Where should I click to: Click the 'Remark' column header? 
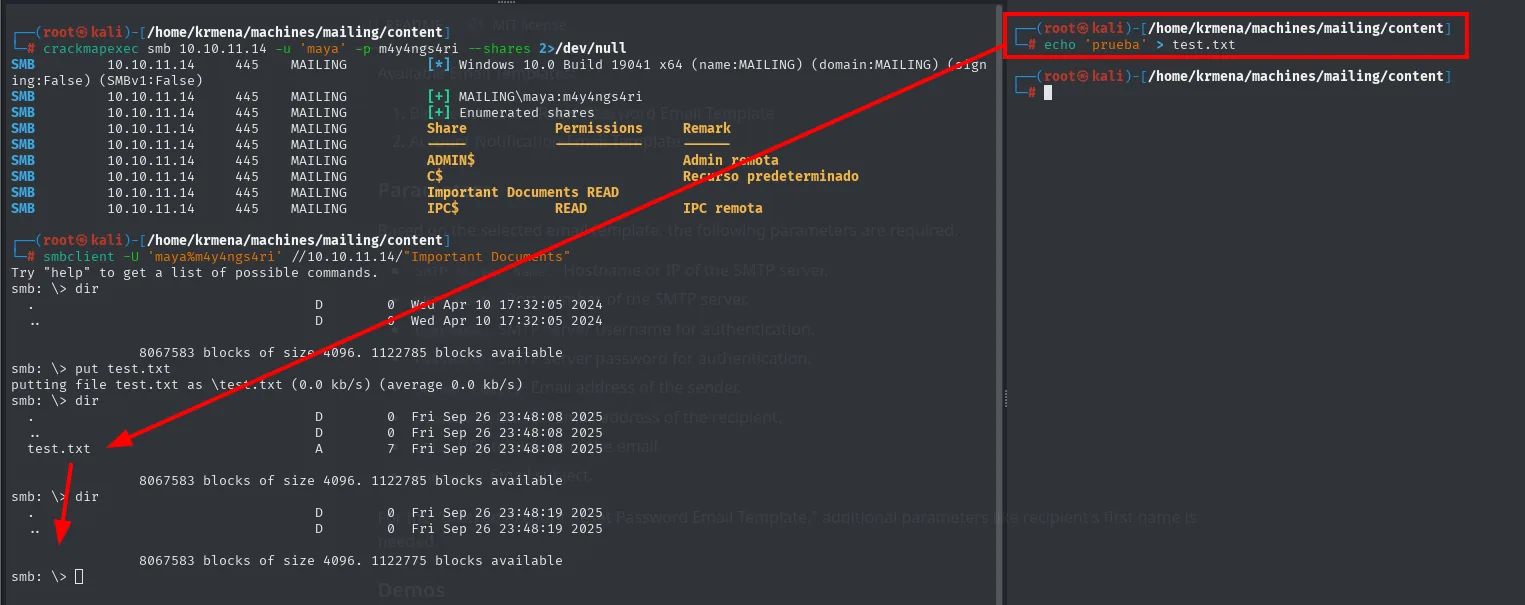(706, 128)
